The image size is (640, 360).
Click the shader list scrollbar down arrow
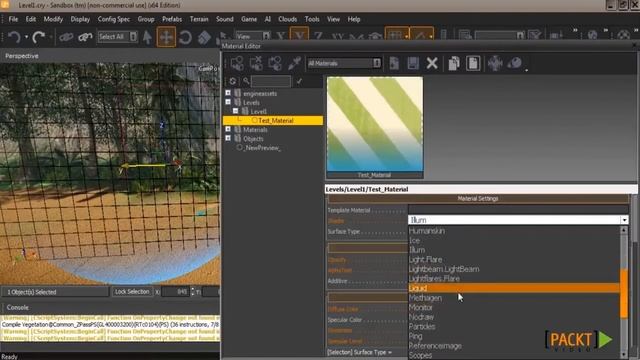pyautogui.click(x=624, y=354)
